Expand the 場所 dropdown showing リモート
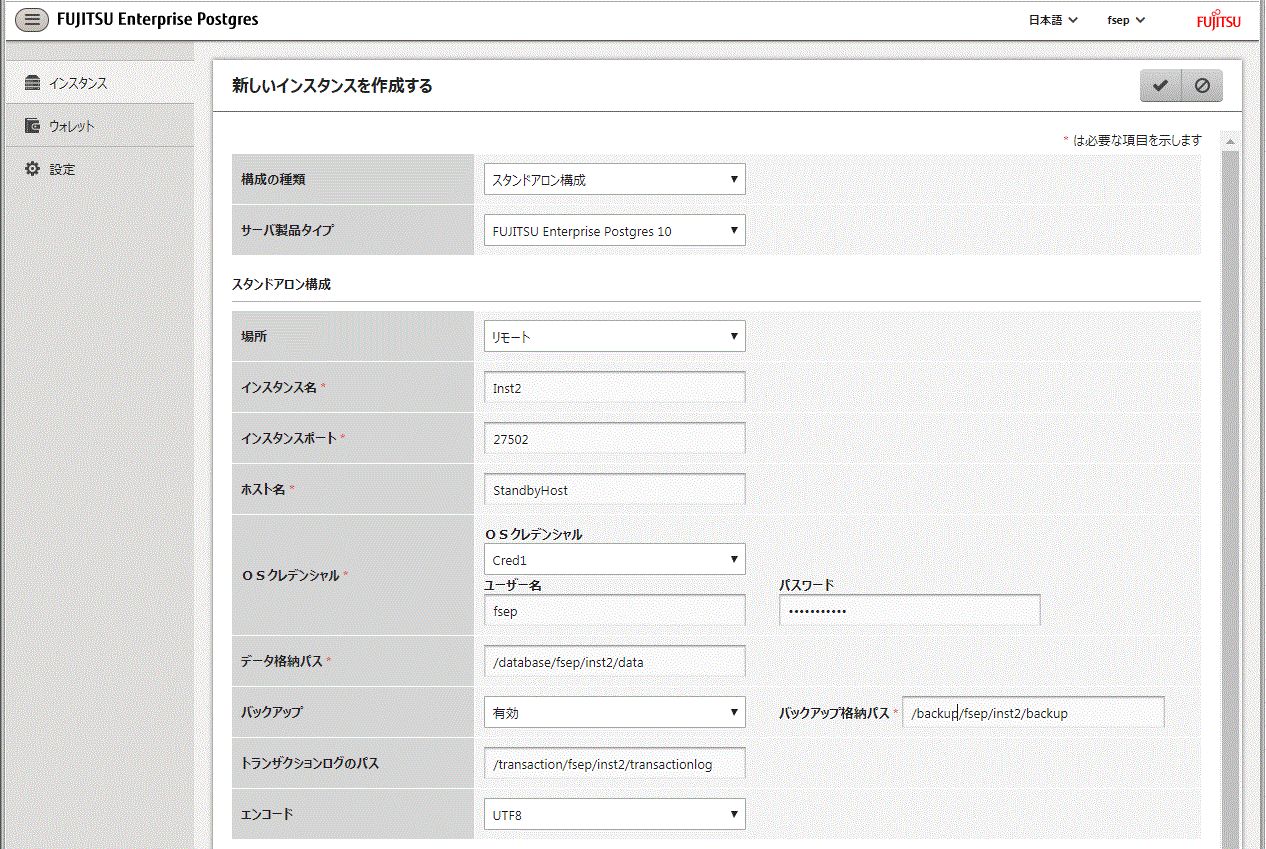Screen dimensions: 1266x849 pos(615,337)
